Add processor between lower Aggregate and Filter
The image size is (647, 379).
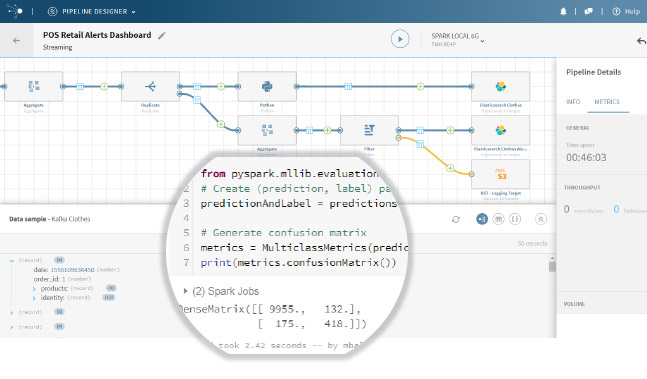(x=327, y=130)
